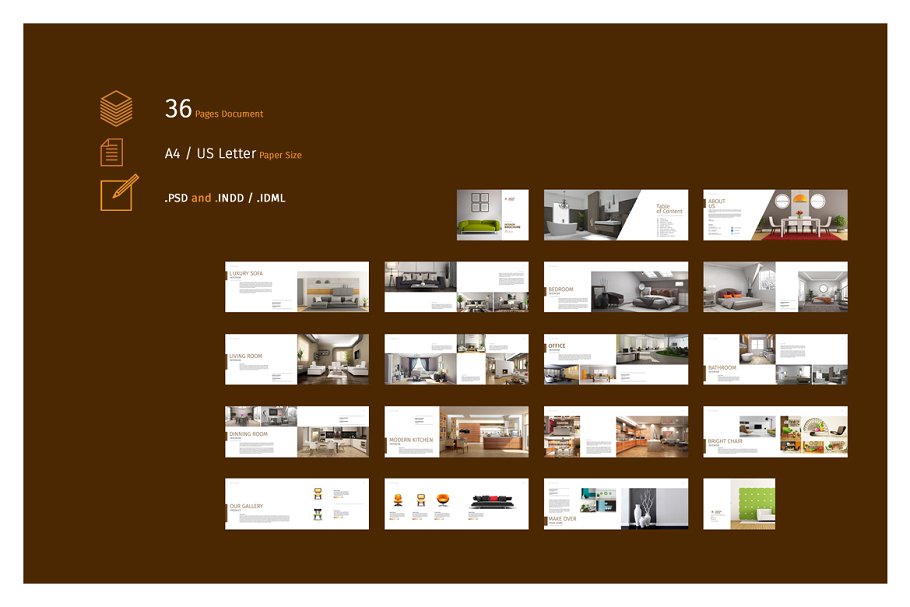The width and height of the screenshot is (910, 607).
Task: Select the Bathroom spread thumbnail
Action: tap(775, 359)
